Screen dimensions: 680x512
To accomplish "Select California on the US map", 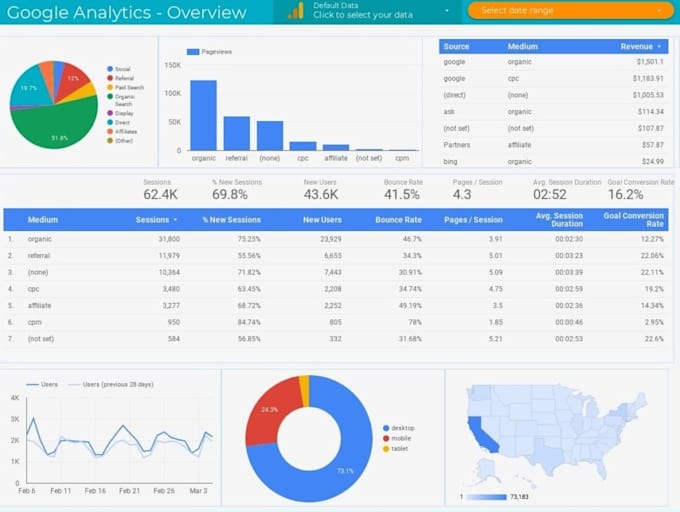I will pyautogui.click(x=481, y=434).
